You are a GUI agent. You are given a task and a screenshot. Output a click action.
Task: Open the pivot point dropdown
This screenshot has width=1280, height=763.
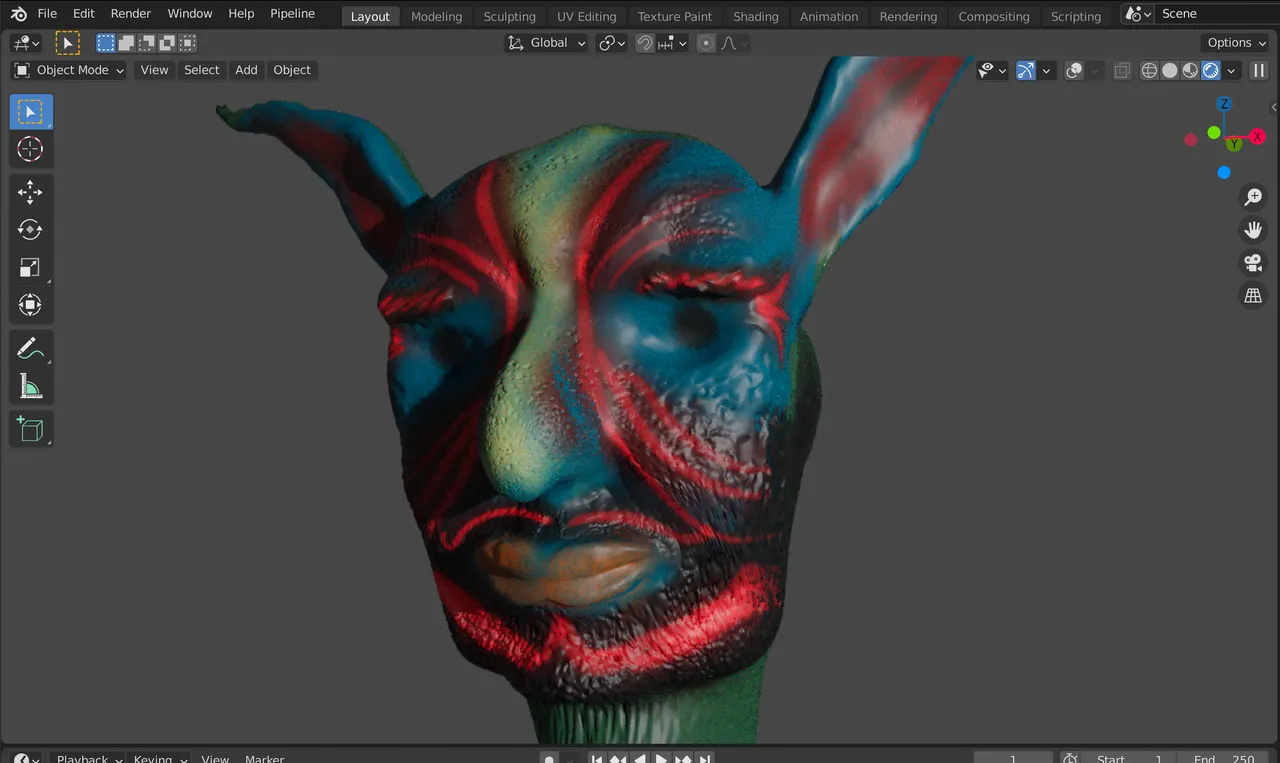pos(611,43)
